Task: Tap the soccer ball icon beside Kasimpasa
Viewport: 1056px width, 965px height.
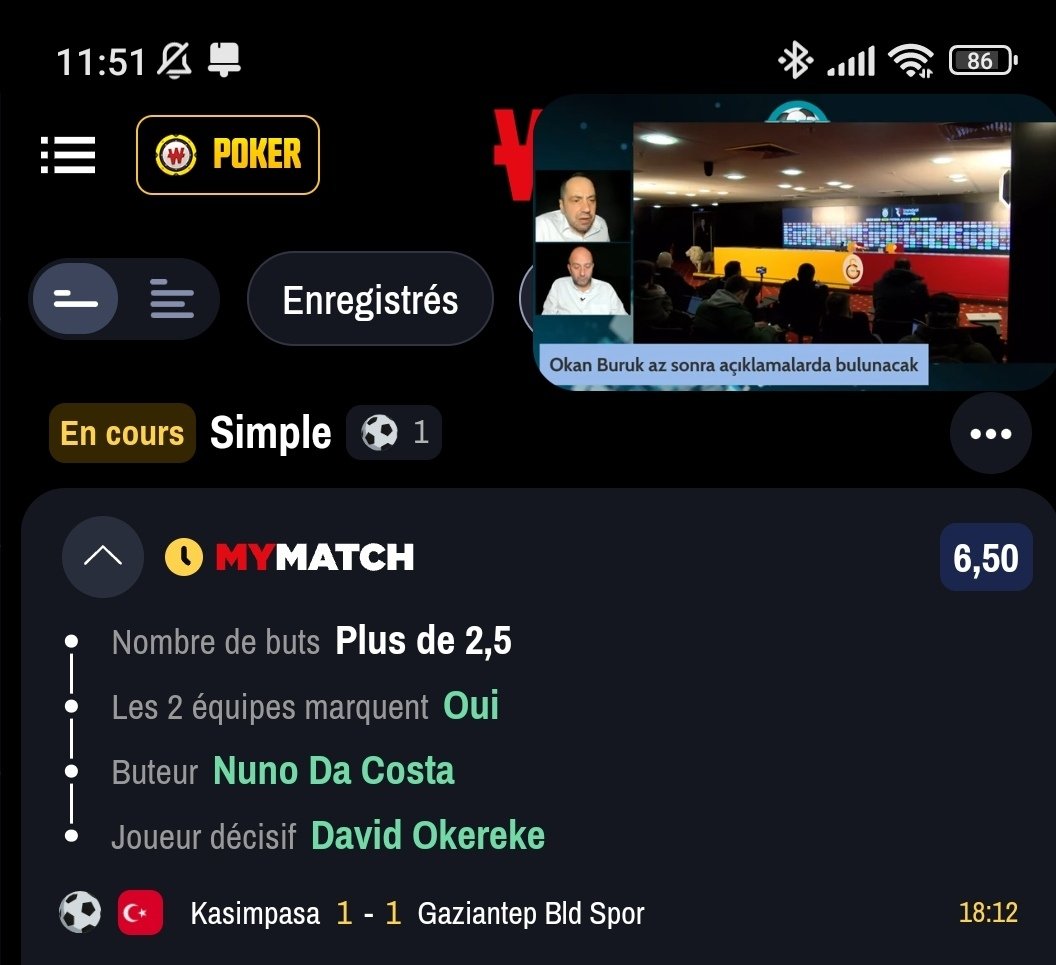Action: pos(80,912)
